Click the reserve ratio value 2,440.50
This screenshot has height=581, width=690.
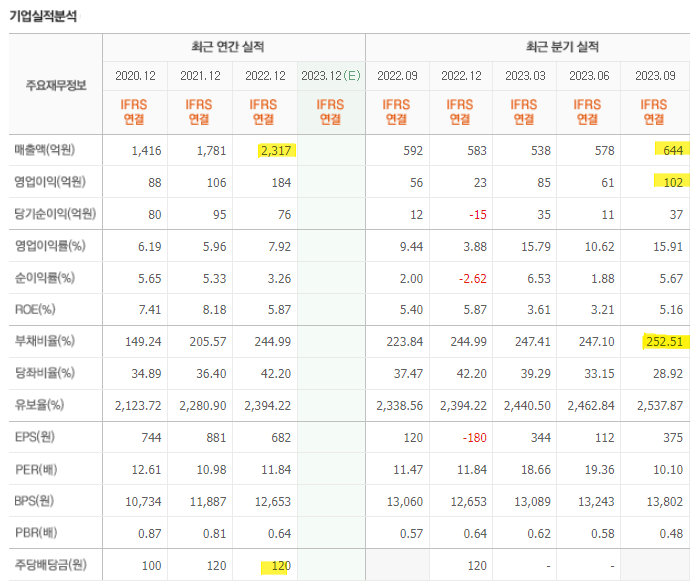point(527,406)
